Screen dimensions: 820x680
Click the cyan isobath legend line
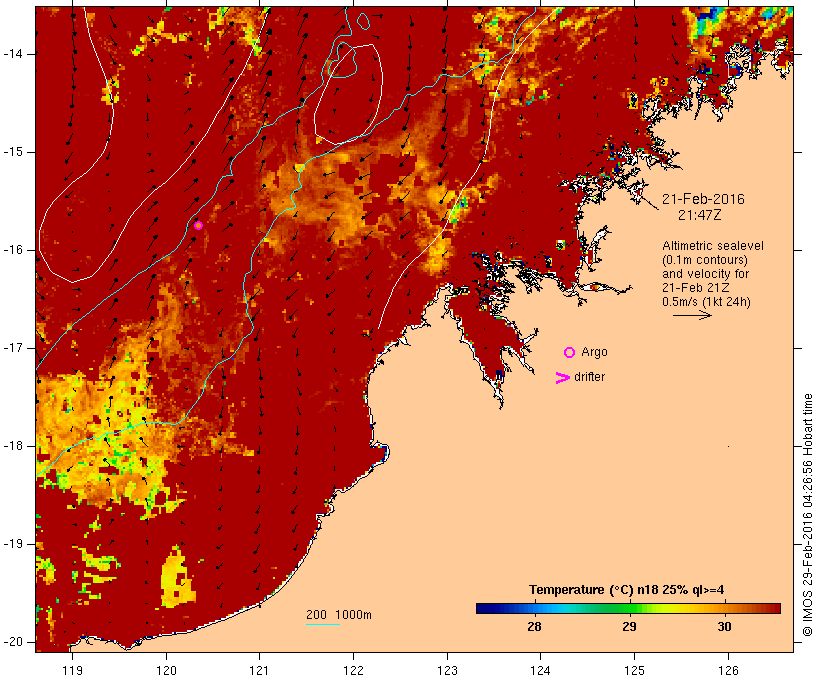tap(323, 625)
